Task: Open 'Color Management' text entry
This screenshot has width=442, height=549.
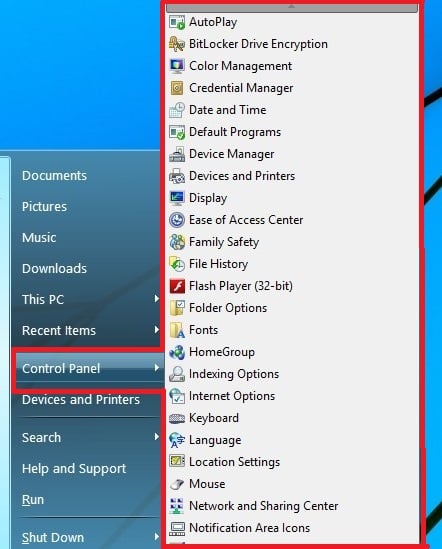Action: pos(240,66)
